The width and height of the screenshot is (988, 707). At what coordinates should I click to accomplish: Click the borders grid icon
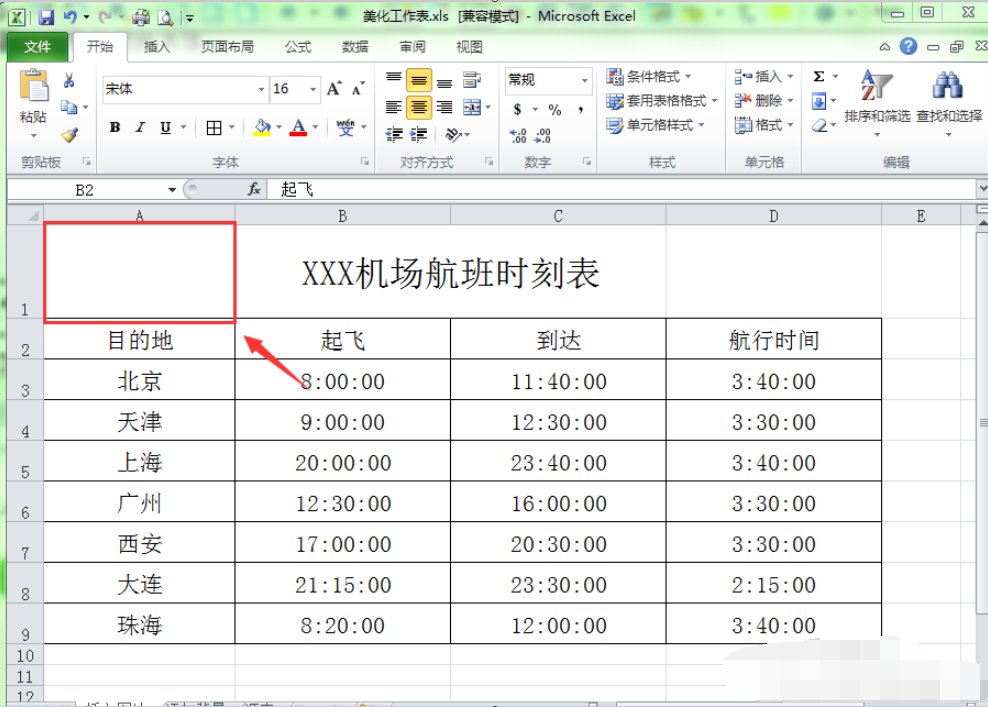pos(214,128)
